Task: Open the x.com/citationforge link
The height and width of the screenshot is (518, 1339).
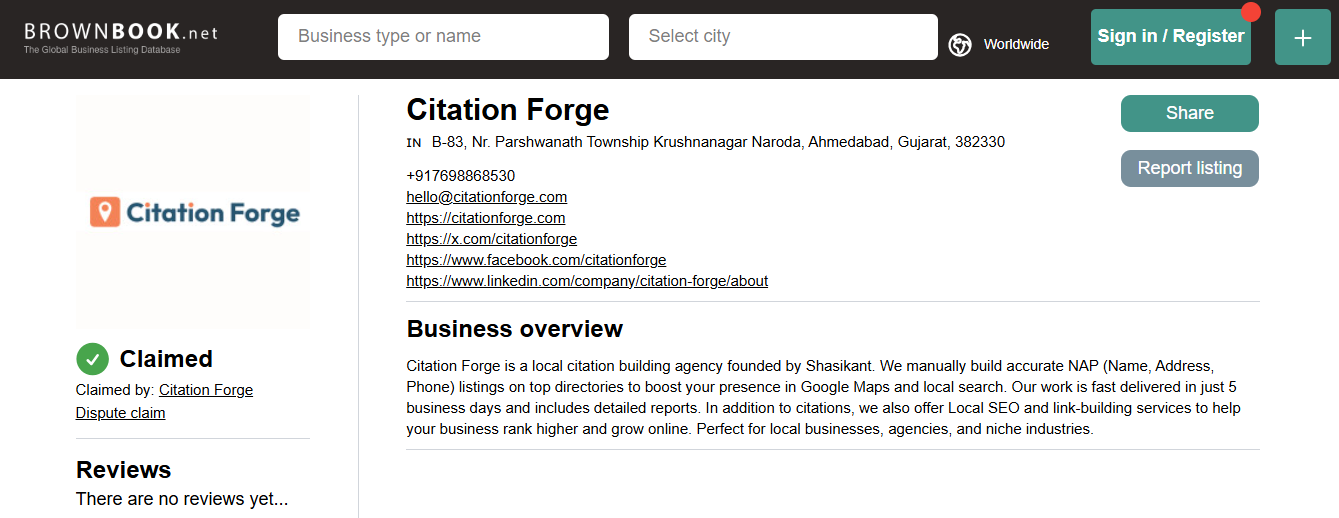Action: [x=491, y=239]
